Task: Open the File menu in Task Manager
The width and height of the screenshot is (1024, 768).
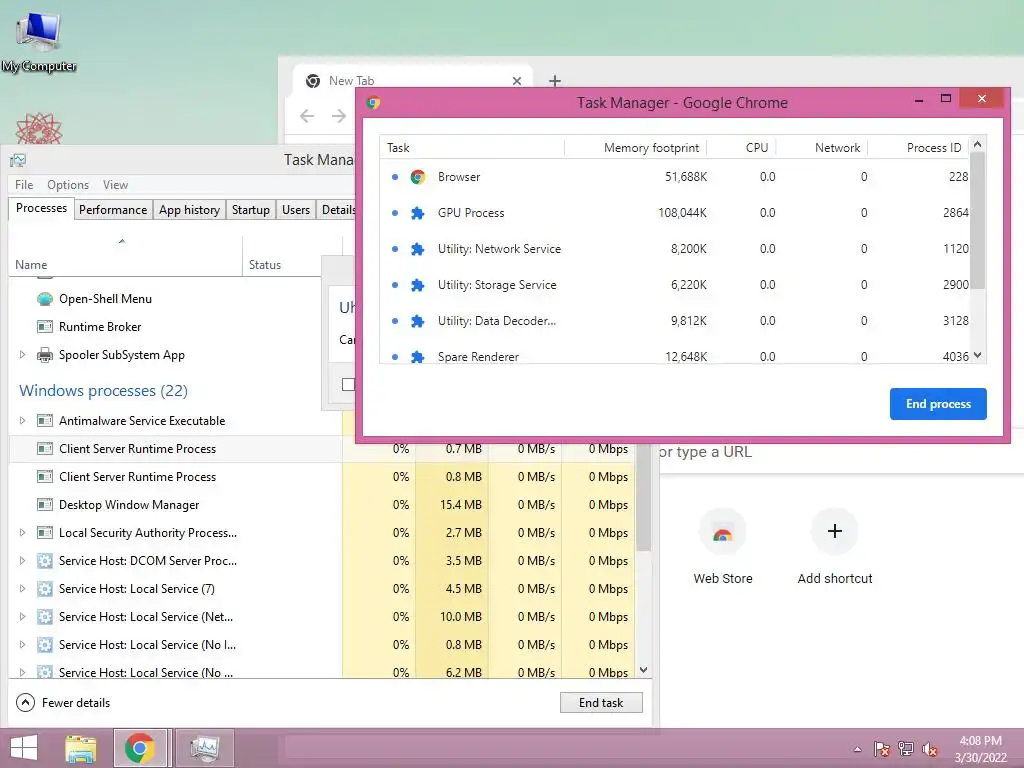Action: click(x=24, y=185)
